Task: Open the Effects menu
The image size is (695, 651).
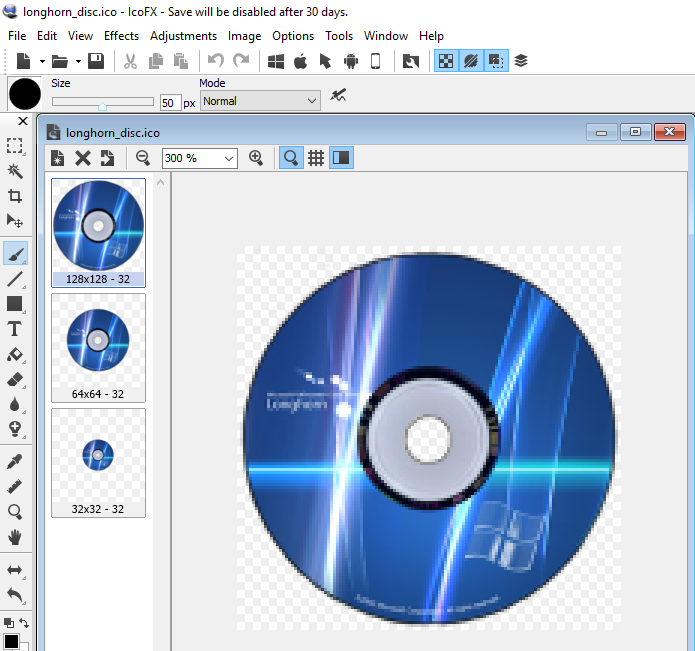Action: [121, 36]
